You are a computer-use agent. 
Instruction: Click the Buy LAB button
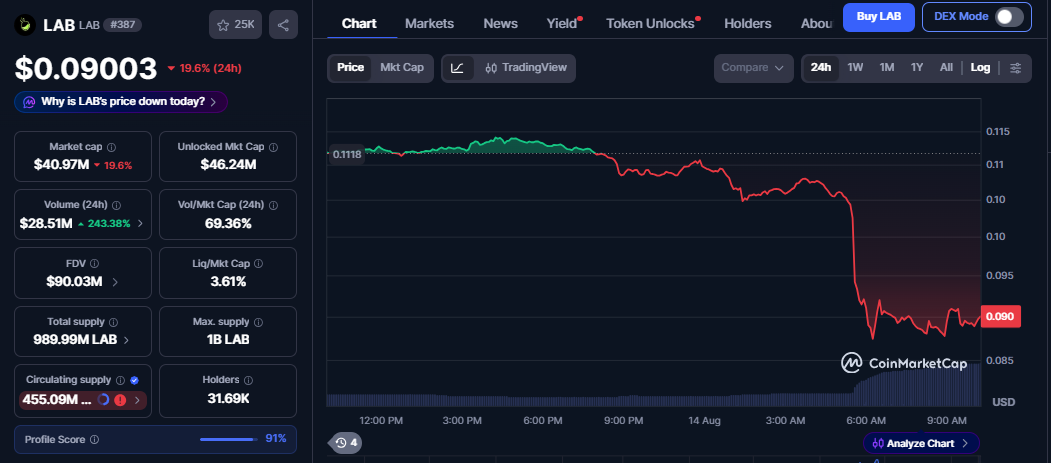click(x=879, y=17)
